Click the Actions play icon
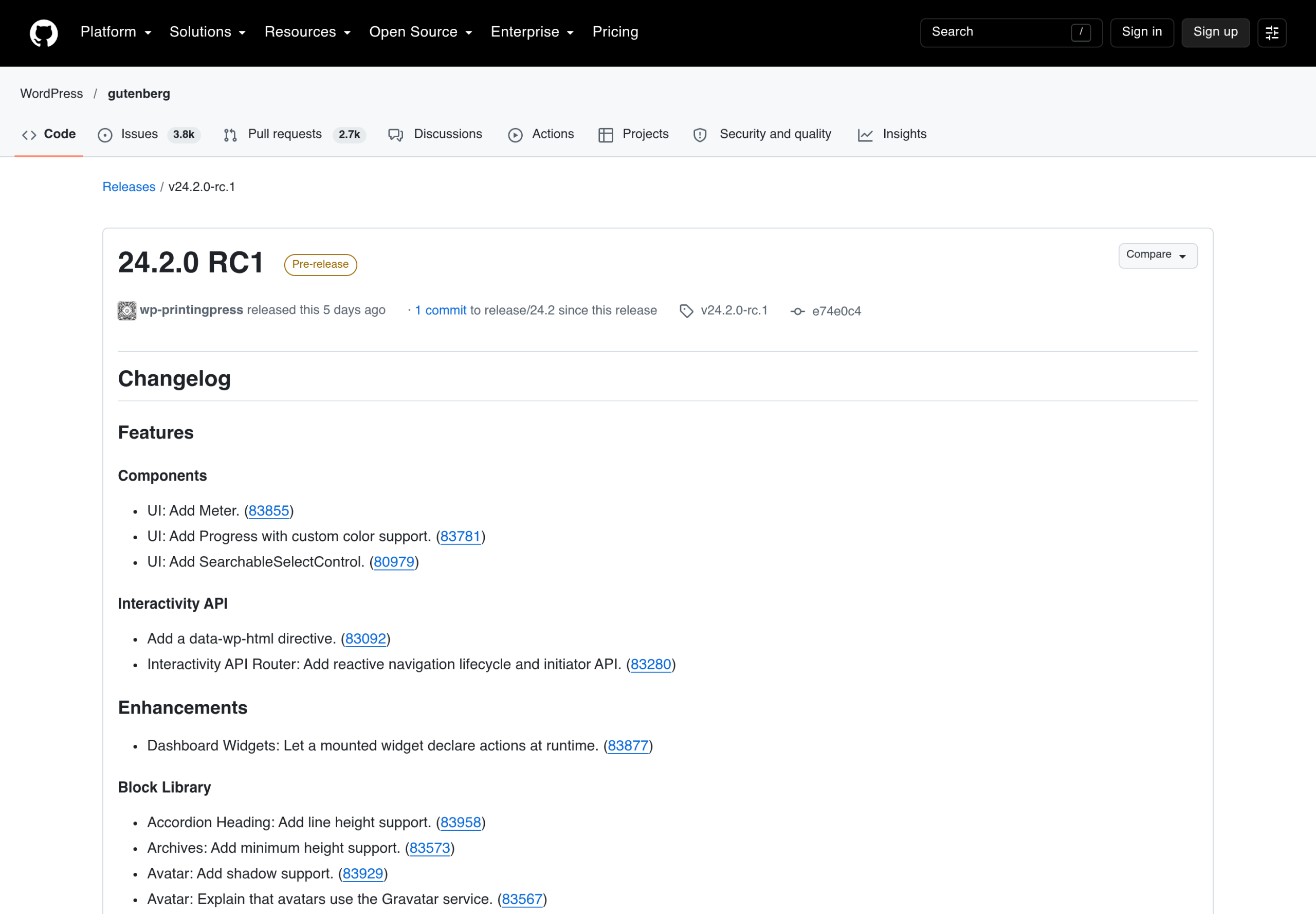 point(516,135)
